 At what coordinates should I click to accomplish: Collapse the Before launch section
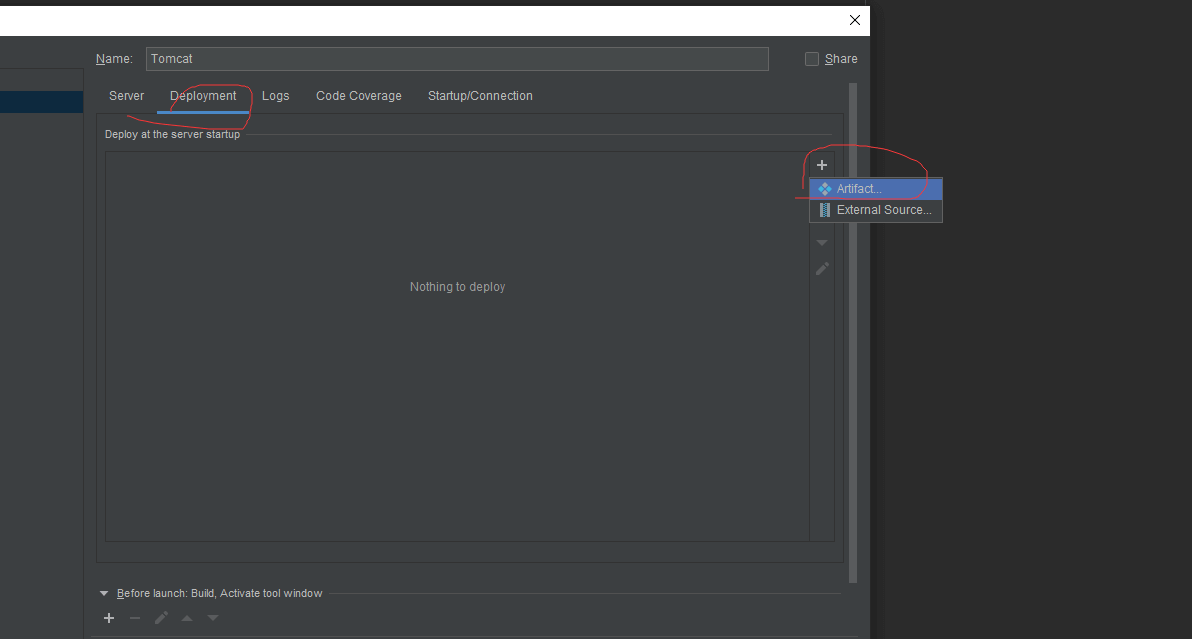[104, 594]
